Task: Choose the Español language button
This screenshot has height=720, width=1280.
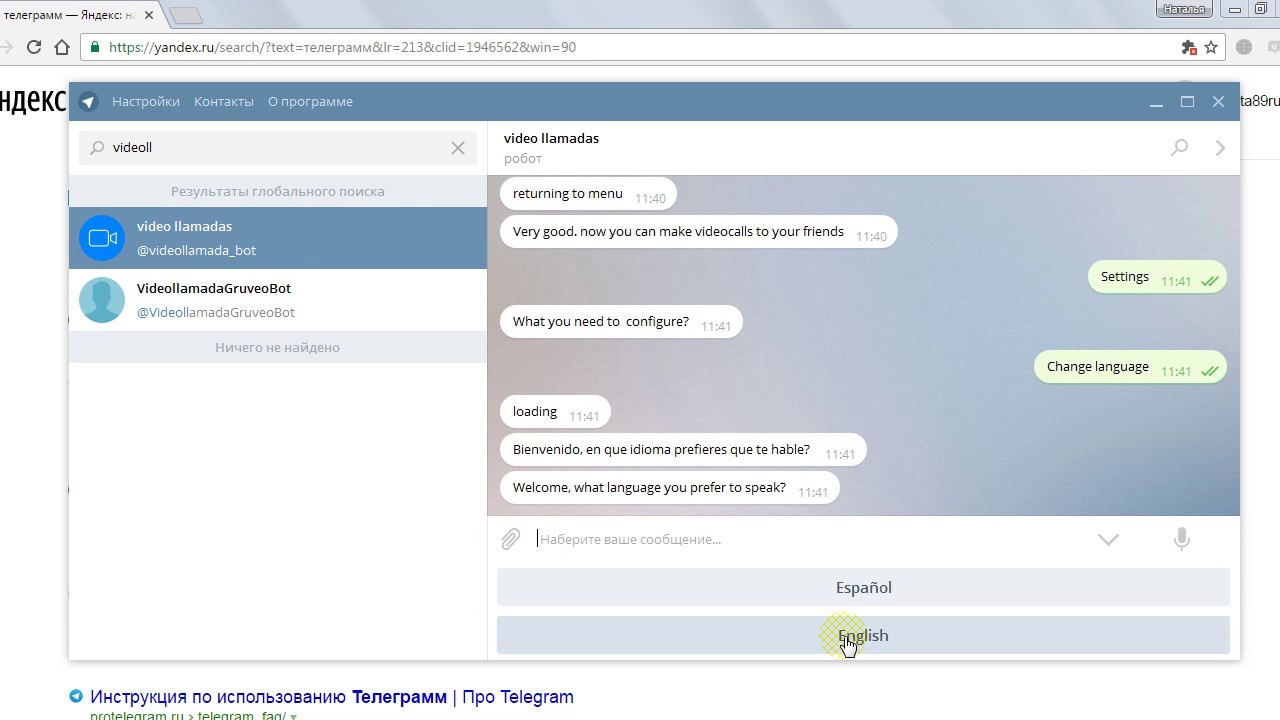Action: [863, 588]
